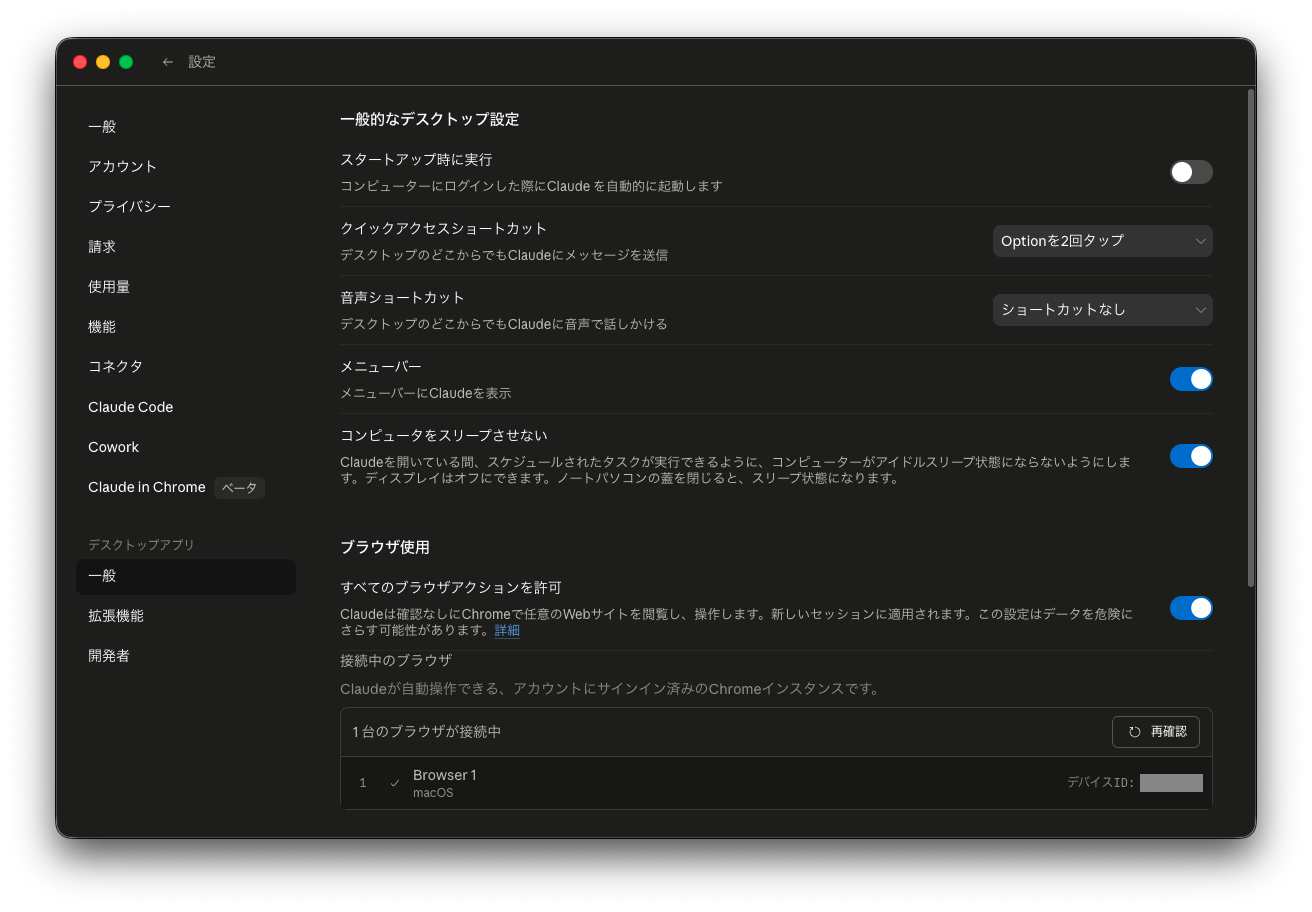
Task: Click the ベータ badge
Action: pyautogui.click(x=239, y=488)
